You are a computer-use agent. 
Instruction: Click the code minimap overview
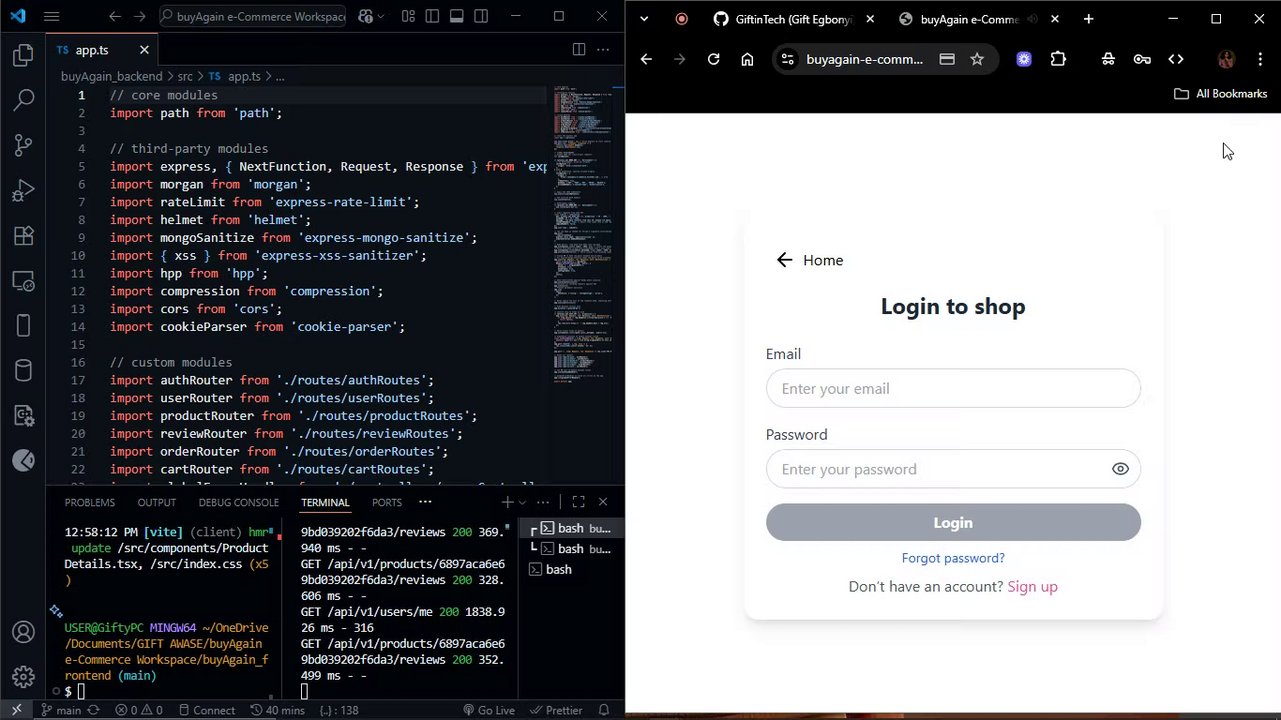[581, 235]
